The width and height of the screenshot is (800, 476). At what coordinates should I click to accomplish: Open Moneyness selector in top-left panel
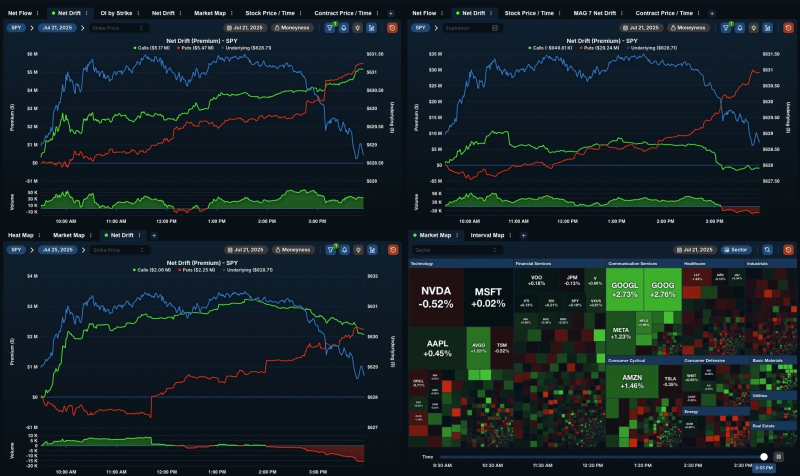tap(292, 28)
